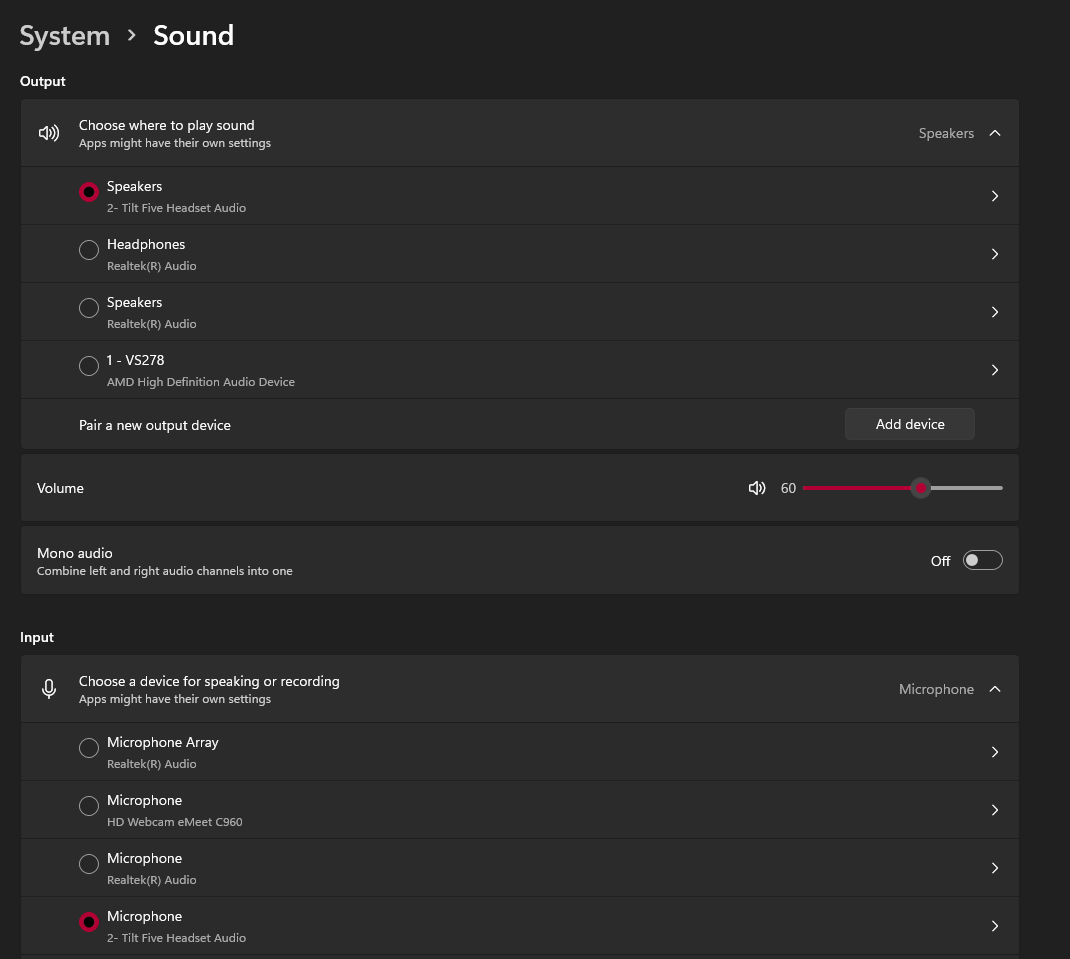
Task: Click the Headphones label
Action: (x=145, y=244)
